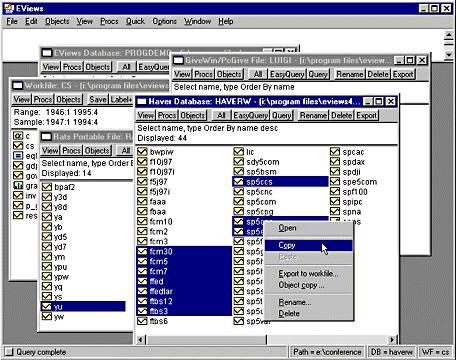Select the fcm10 series icon

(142, 221)
